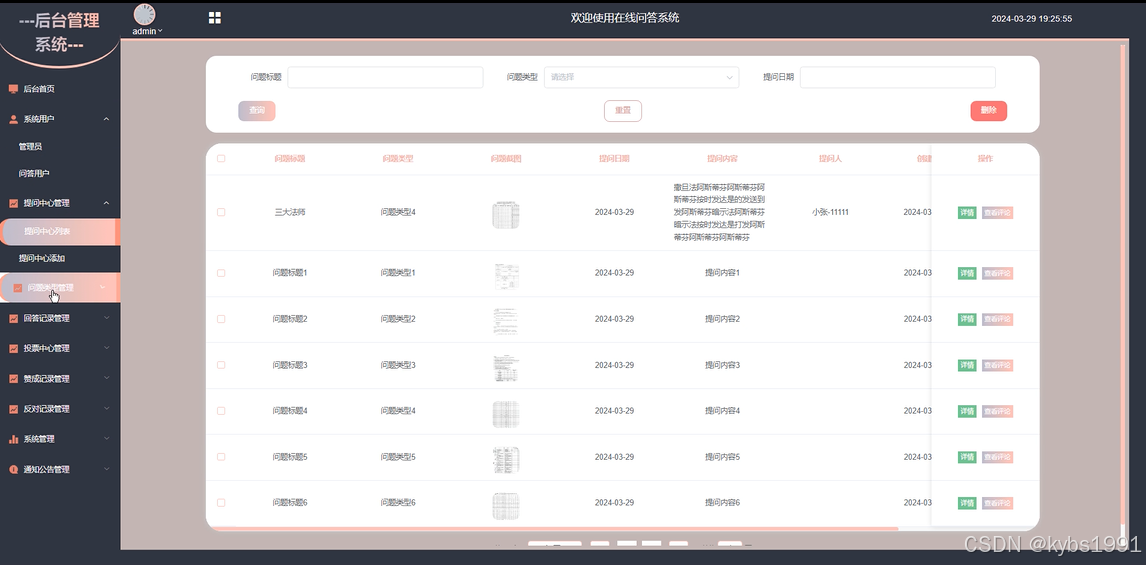Viewport: 1146px width, 565px height.
Task: Click 详情 for the 问题标题5 row
Action: 967,458
